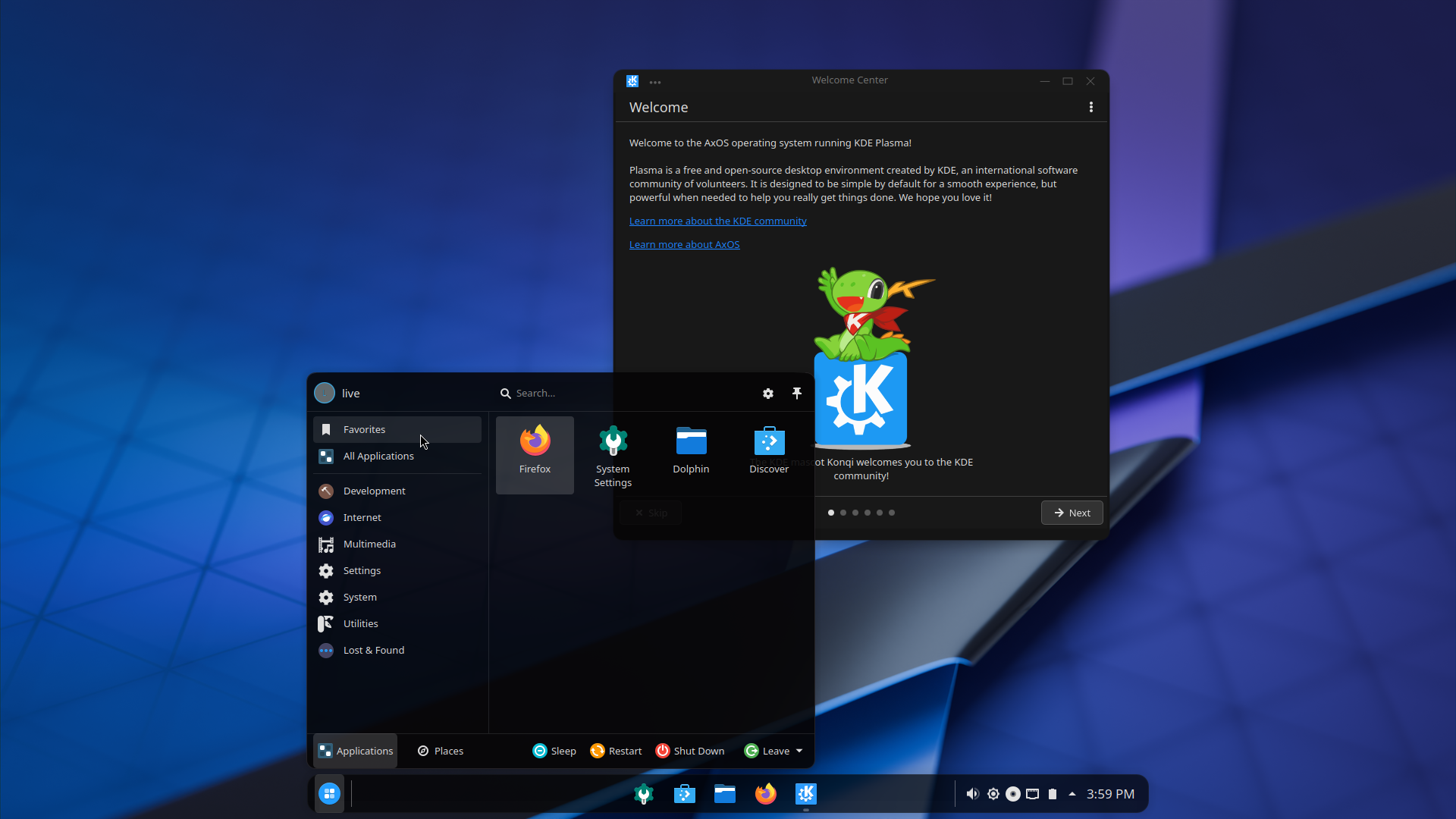Image resolution: width=1456 pixels, height=819 pixels.
Task: Click the Sleep button
Action: pos(554,751)
